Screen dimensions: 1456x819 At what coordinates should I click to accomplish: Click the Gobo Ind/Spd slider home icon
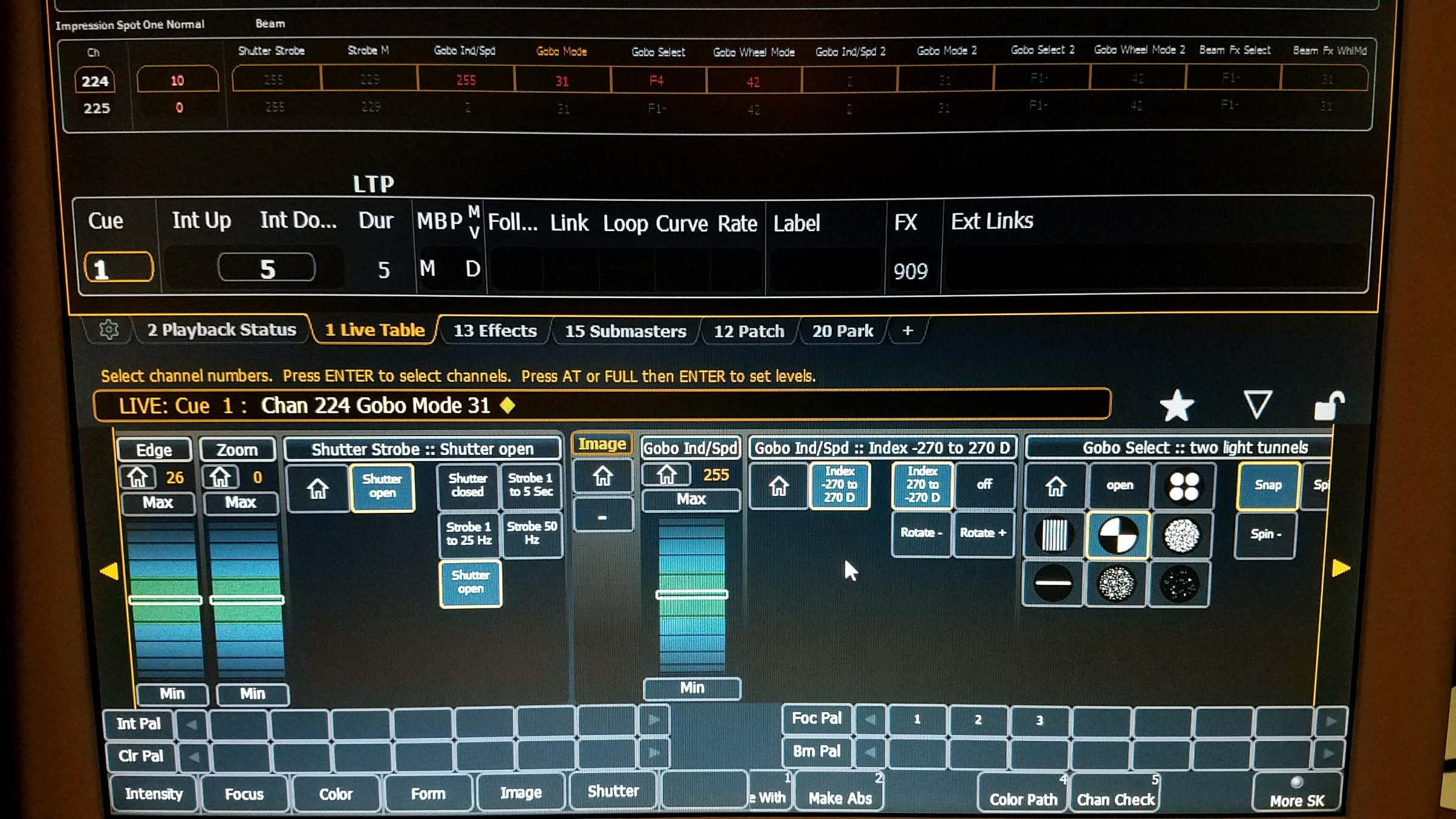667,475
